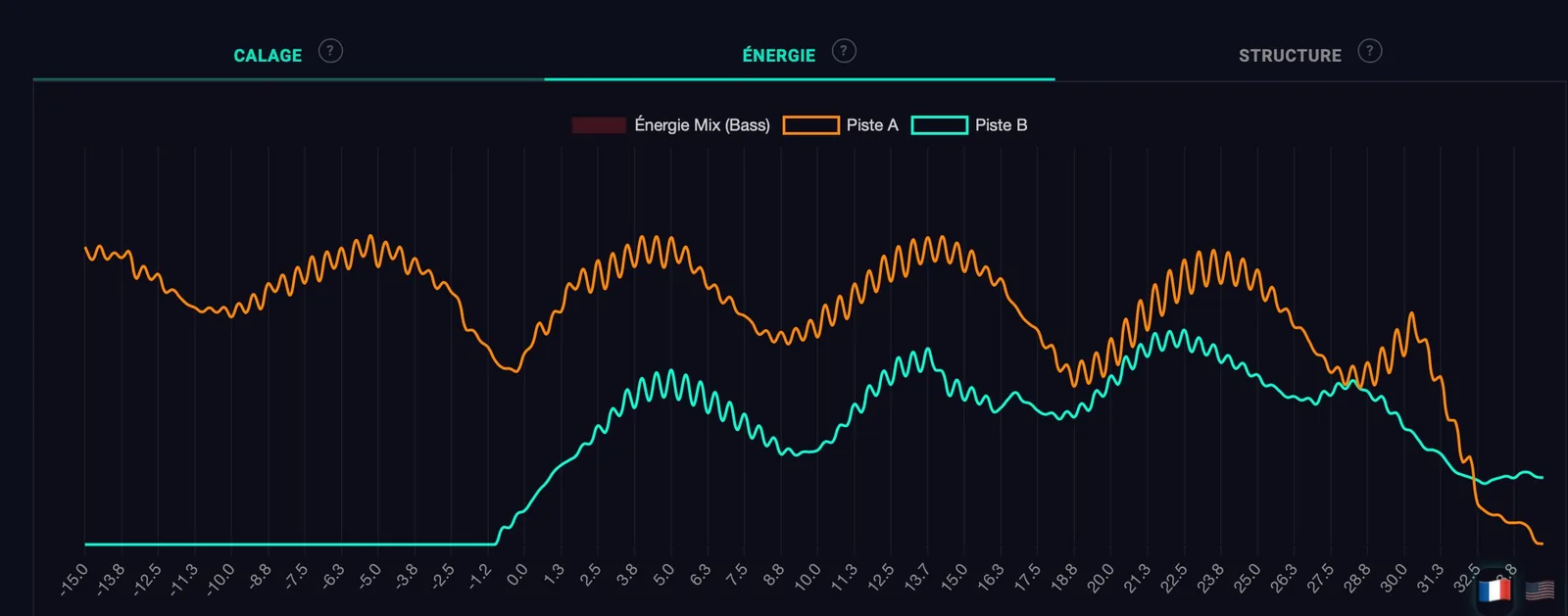Click the '-15.0' axis label
Viewport: 1568px width, 616px height.
coord(73,579)
